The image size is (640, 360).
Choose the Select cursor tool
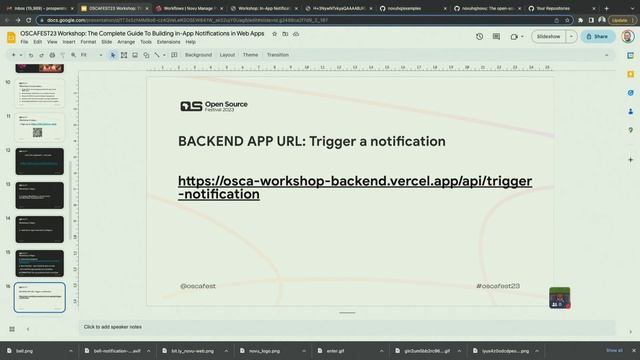113,55
